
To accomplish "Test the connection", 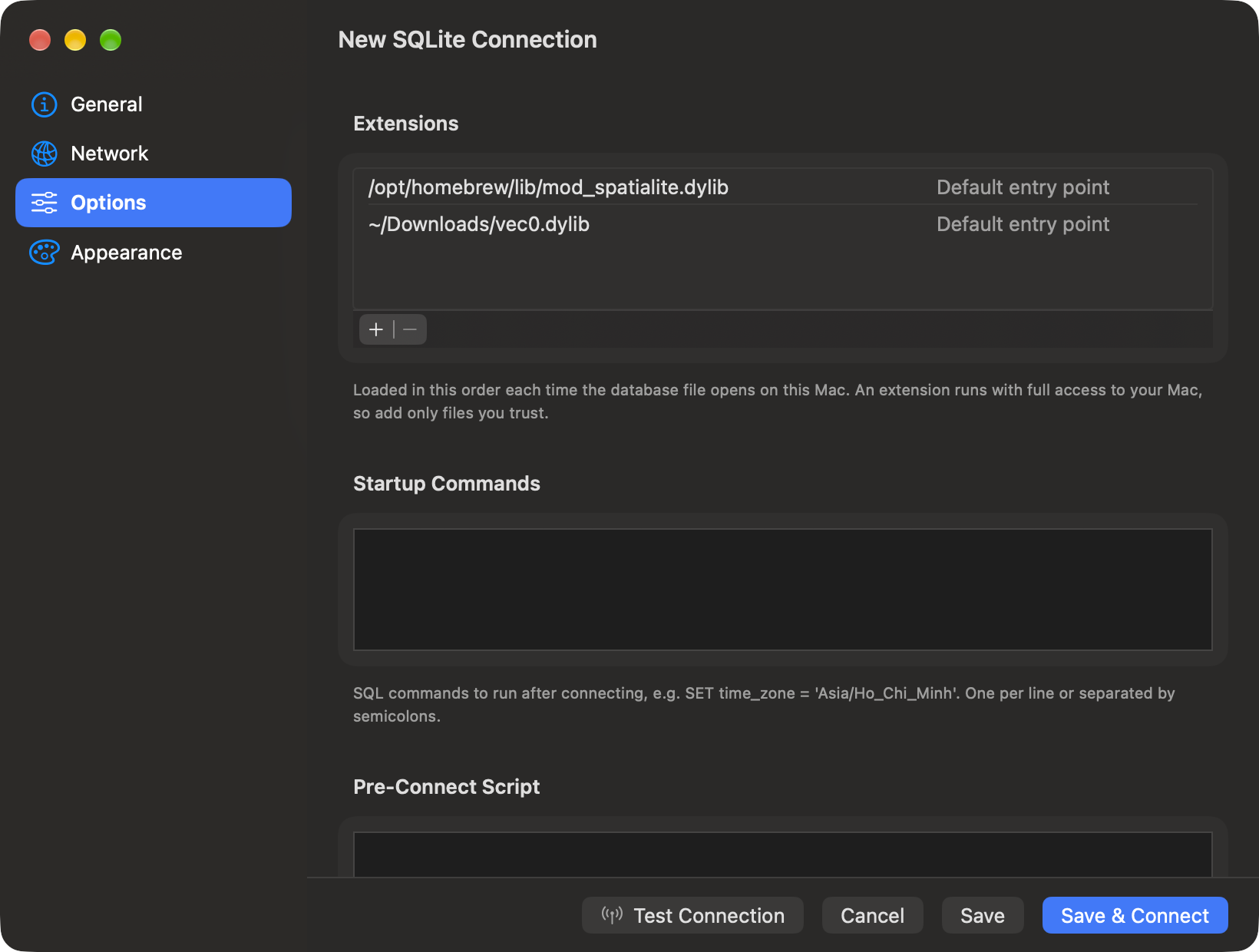I will point(692,915).
